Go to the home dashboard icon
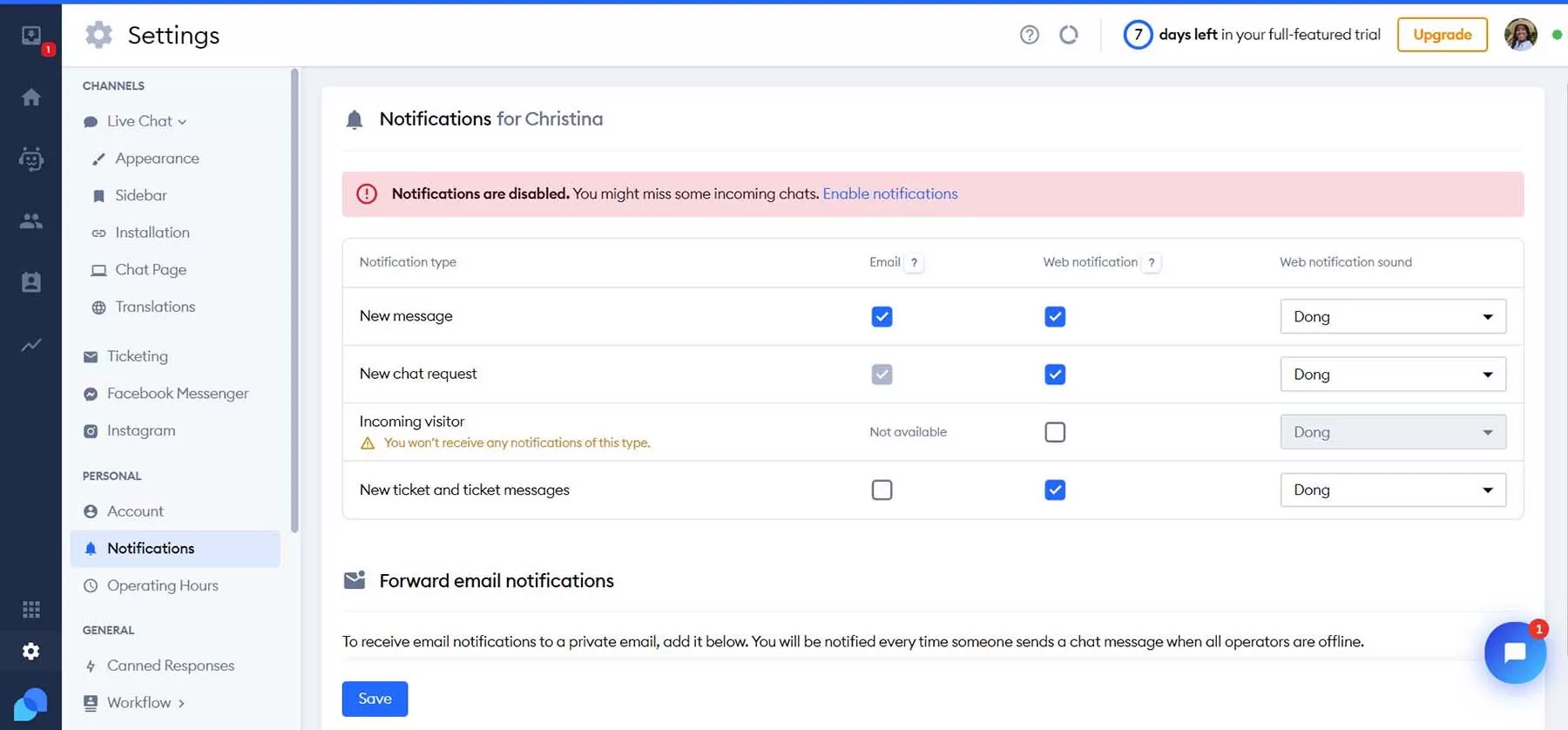 [x=31, y=98]
